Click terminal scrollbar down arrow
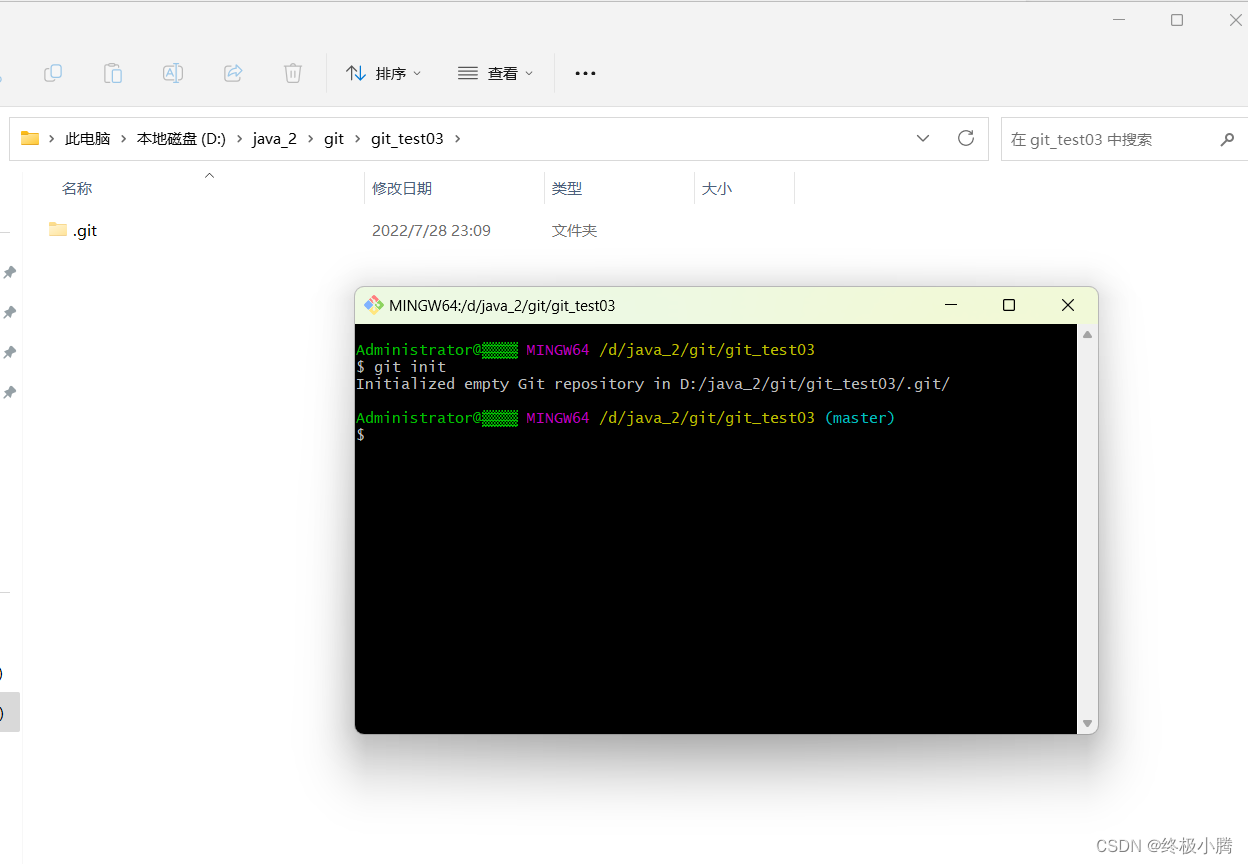This screenshot has height=864, width=1248. (x=1087, y=723)
